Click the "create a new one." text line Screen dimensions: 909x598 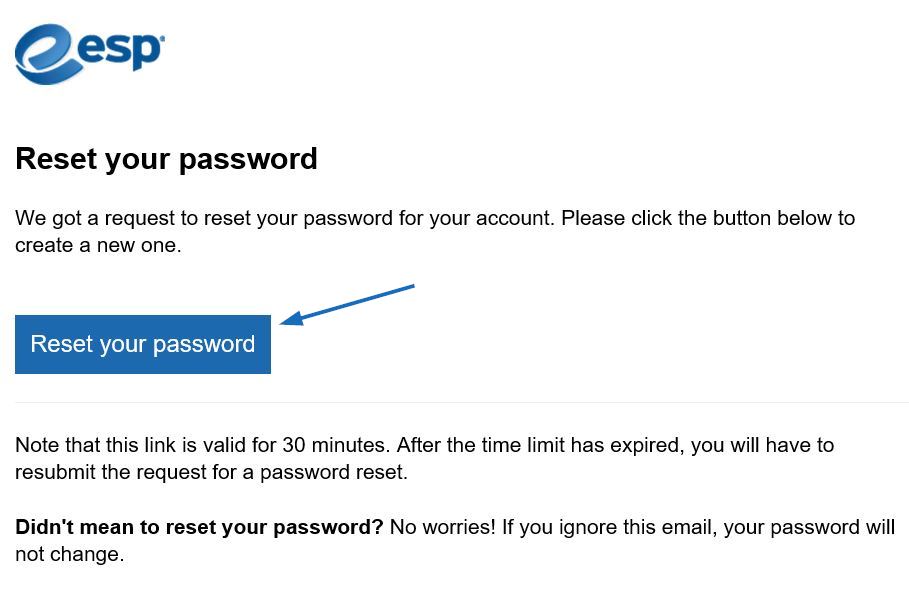[x=99, y=245]
